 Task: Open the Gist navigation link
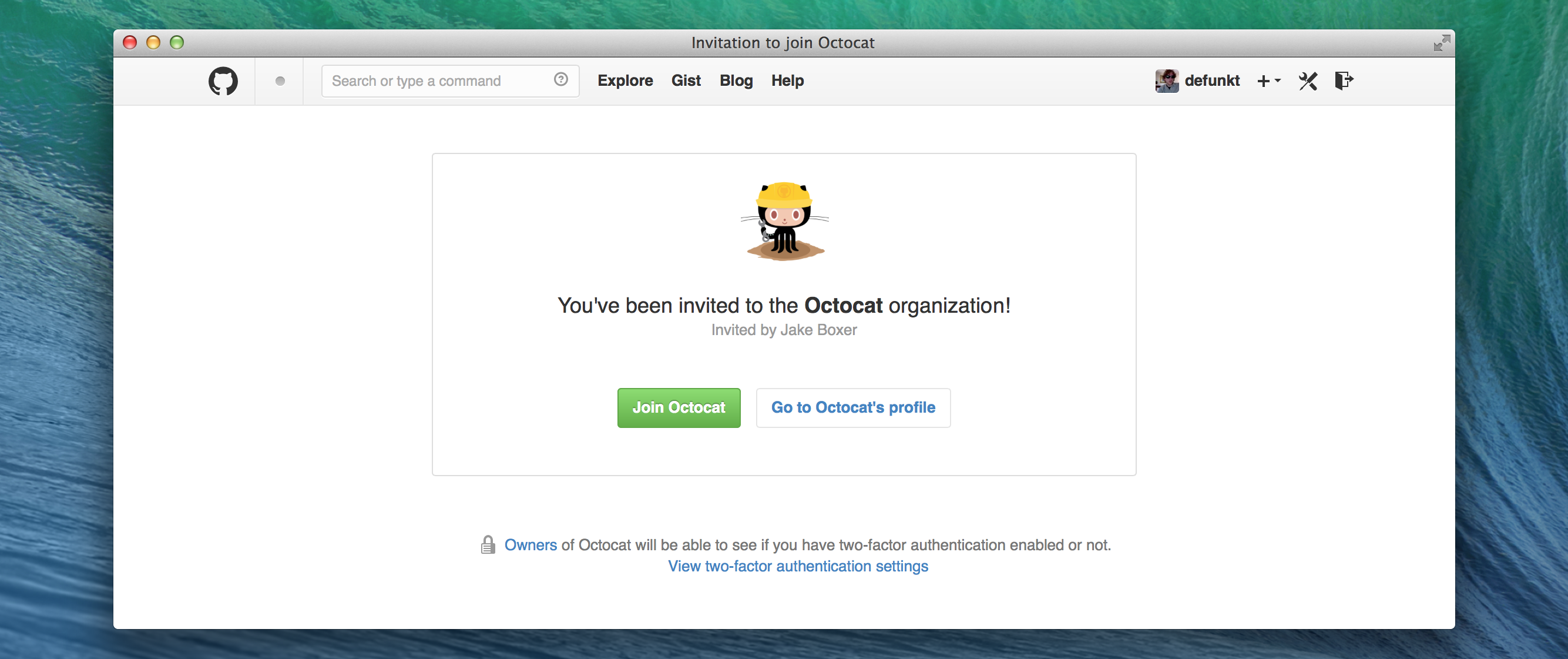click(x=686, y=81)
